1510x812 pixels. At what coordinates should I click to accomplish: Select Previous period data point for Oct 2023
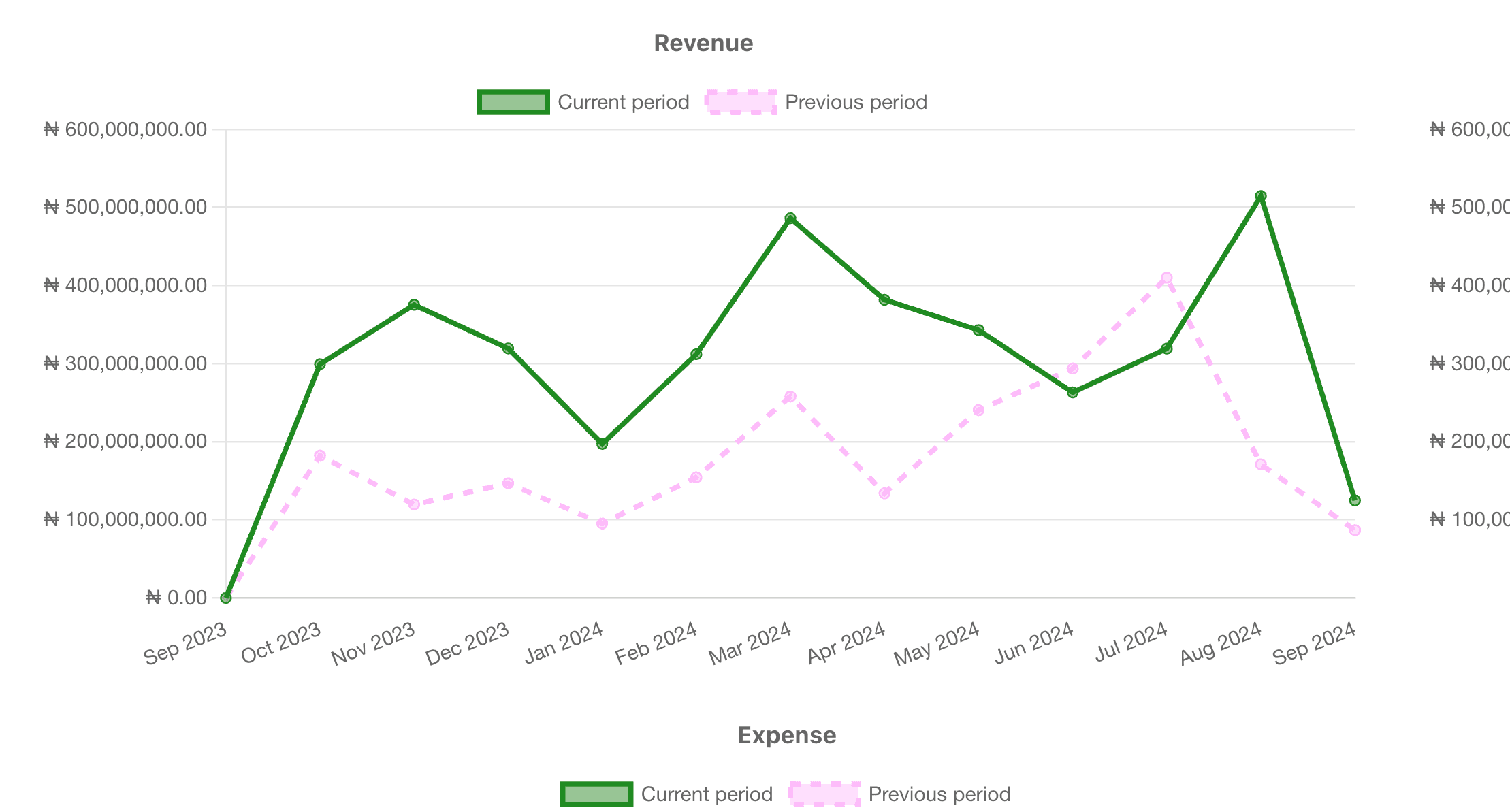click(x=320, y=456)
